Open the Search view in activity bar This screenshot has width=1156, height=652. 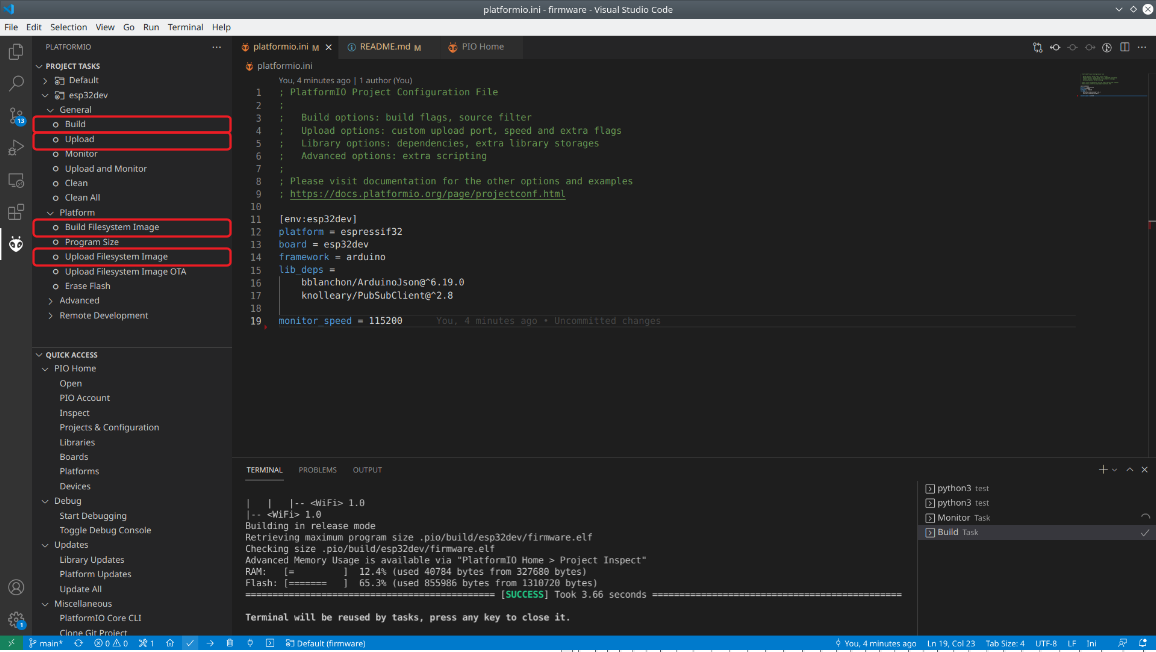[x=15, y=83]
